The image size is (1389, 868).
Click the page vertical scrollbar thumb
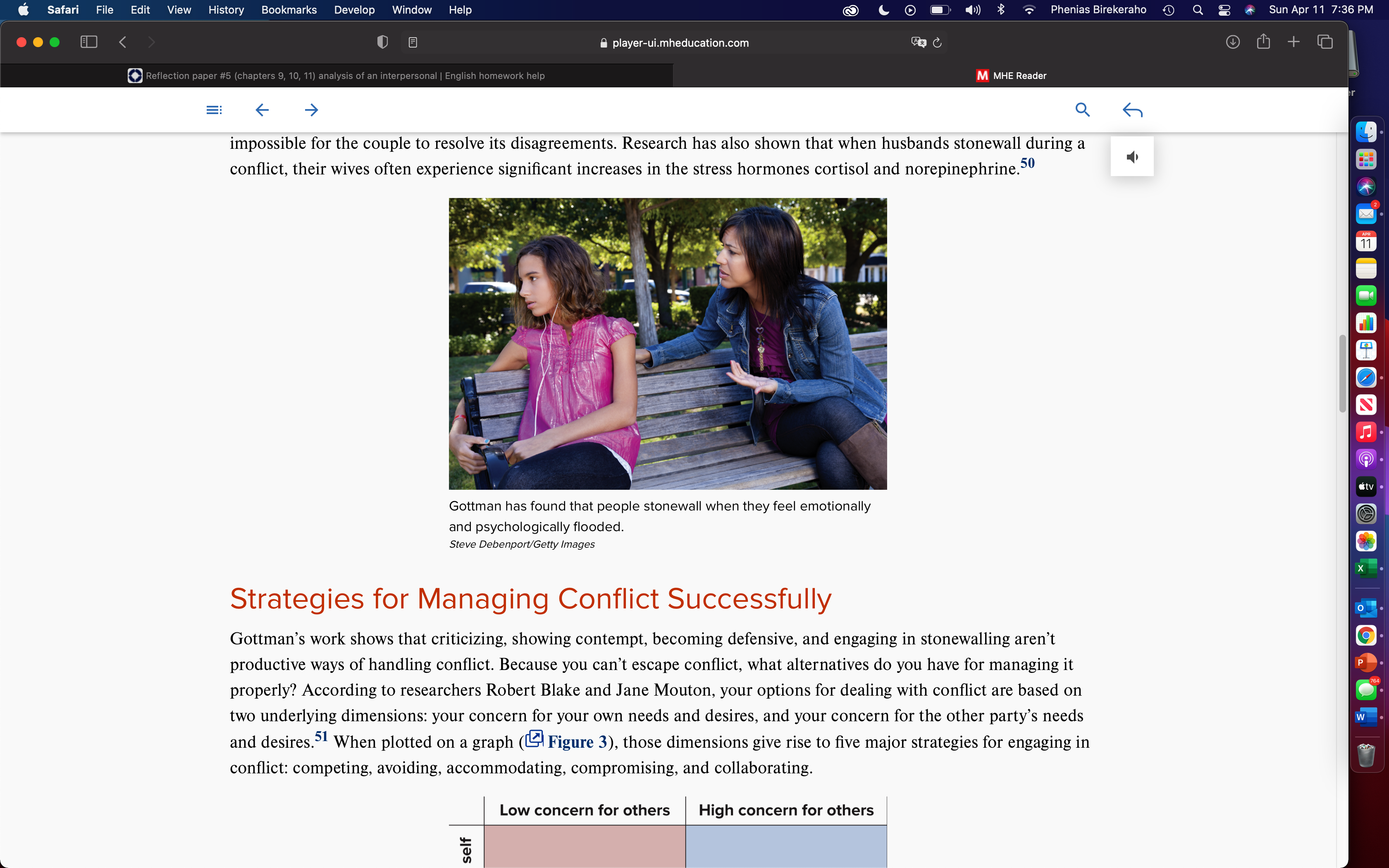(x=1343, y=373)
